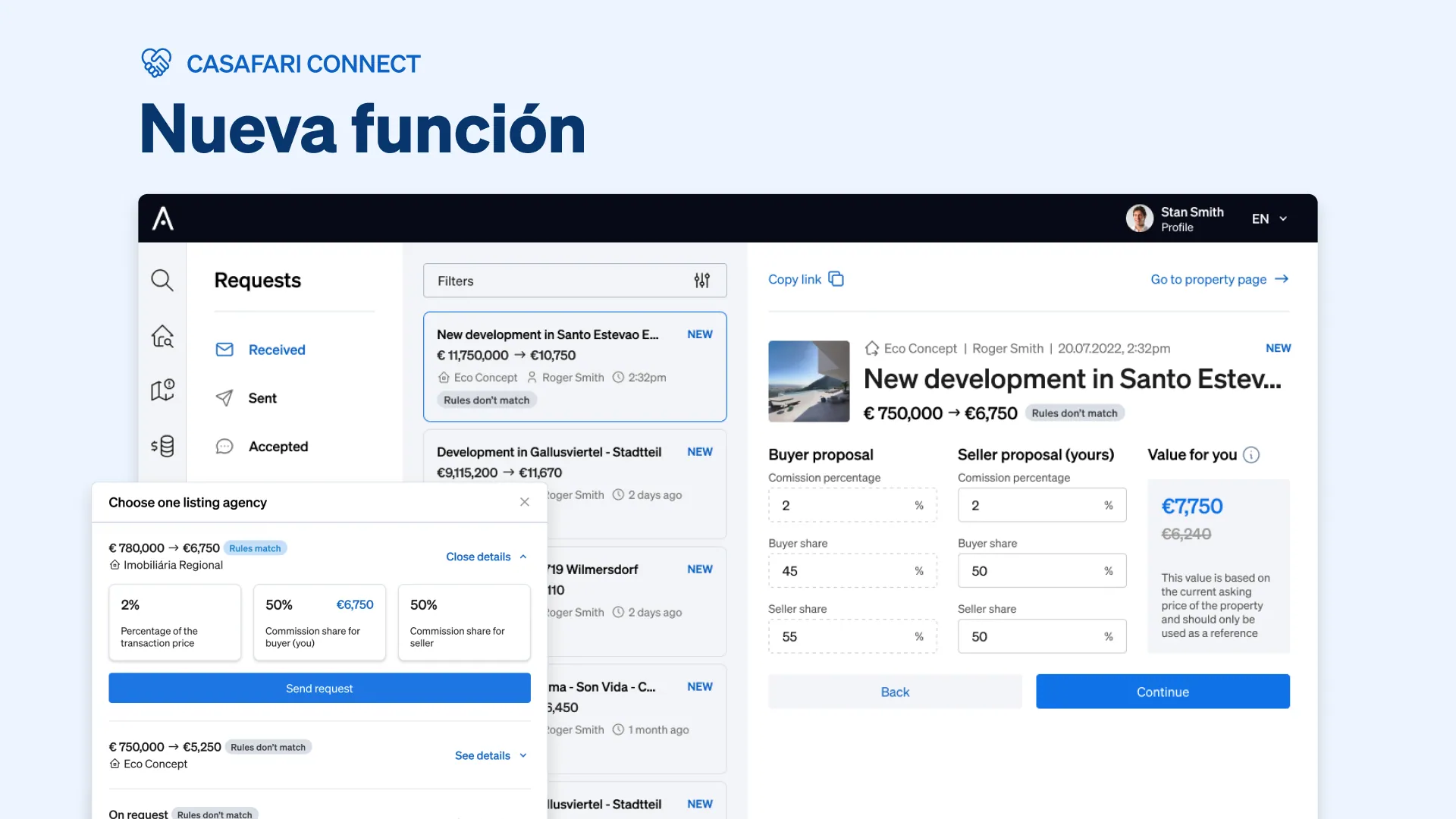The width and height of the screenshot is (1456, 819).
Task: Click the Accepted chat bubble icon
Action: pyautogui.click(x=224, y=447)
